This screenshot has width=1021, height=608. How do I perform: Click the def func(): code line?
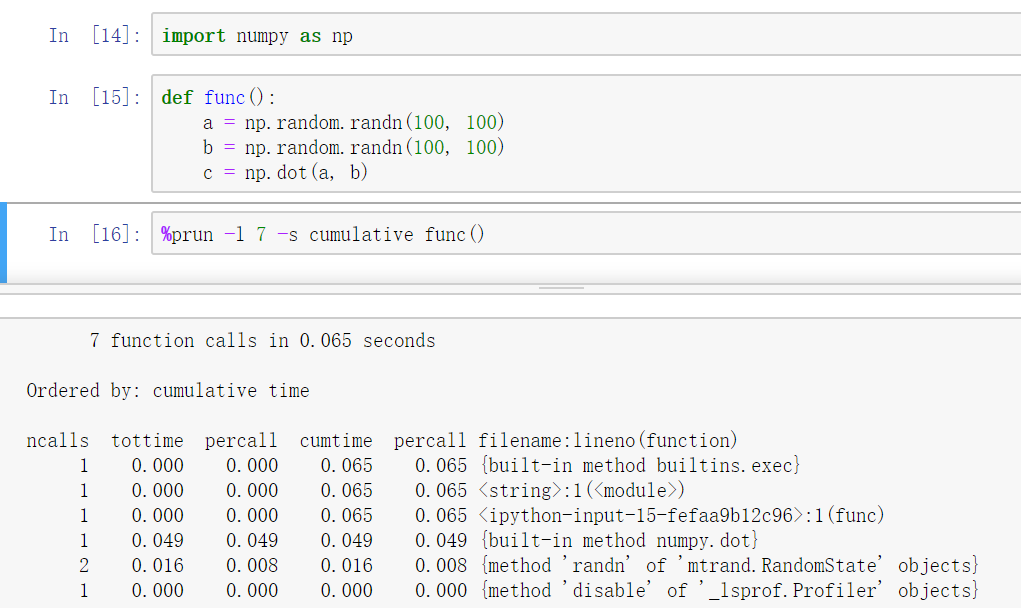(x=210, y=97)
